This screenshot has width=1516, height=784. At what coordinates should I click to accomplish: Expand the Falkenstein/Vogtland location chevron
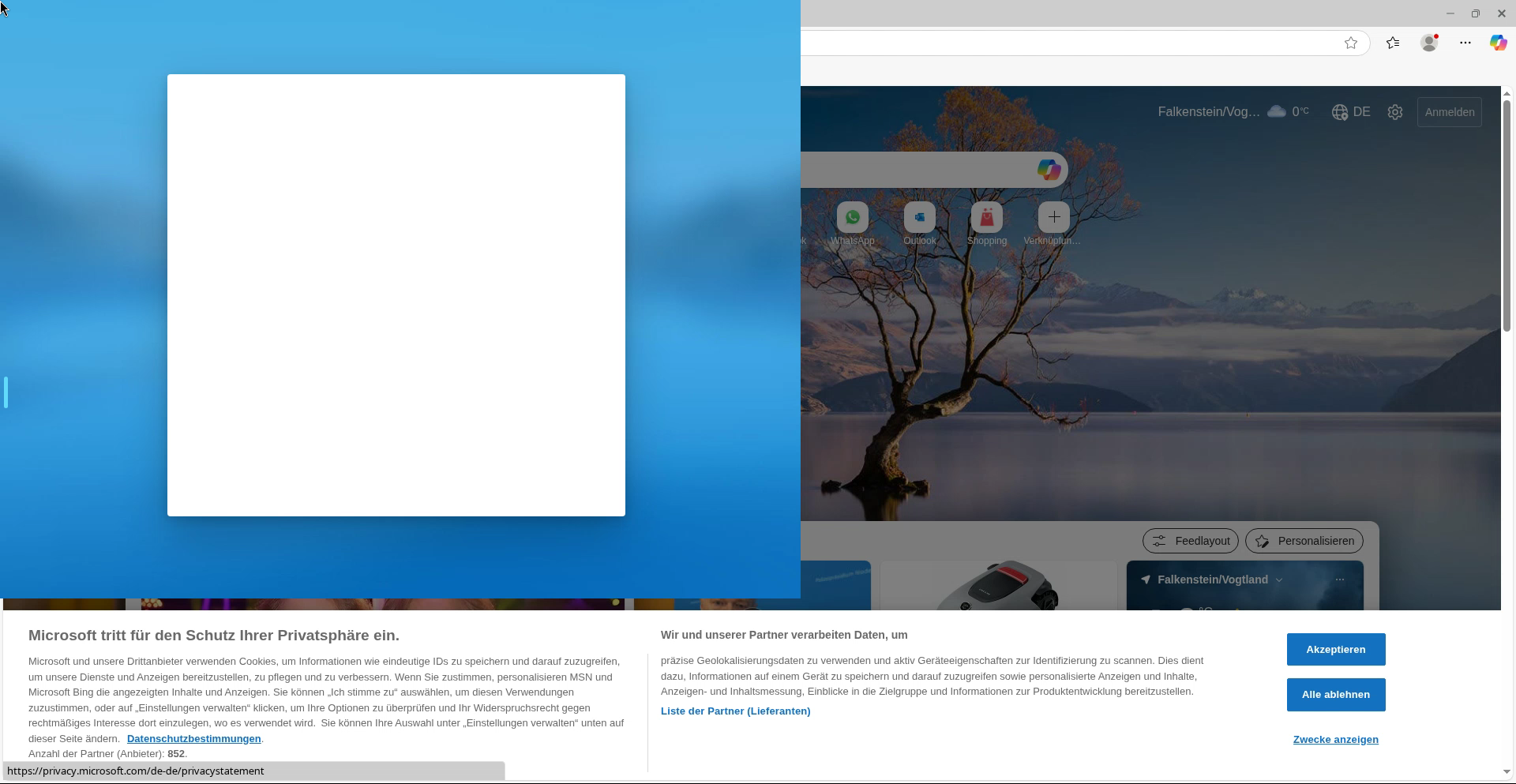pyautogui.click(x=1279, y=580)
